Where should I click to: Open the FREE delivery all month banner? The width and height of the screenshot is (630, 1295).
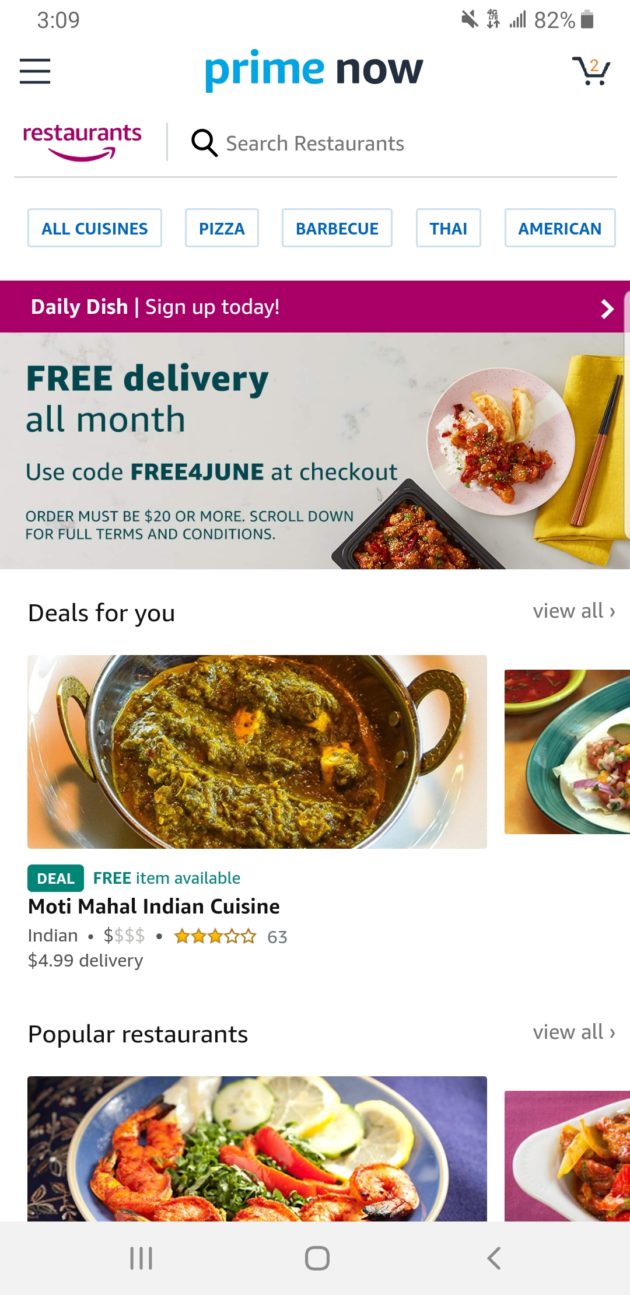(x=315, y=451)
